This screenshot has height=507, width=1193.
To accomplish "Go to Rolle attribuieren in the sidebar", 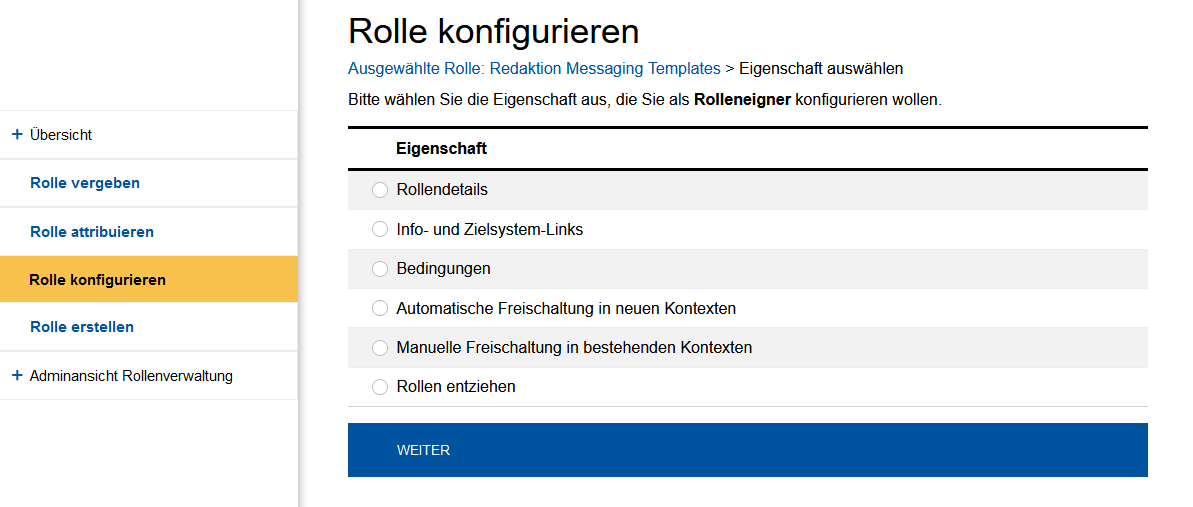I will 92,232.
